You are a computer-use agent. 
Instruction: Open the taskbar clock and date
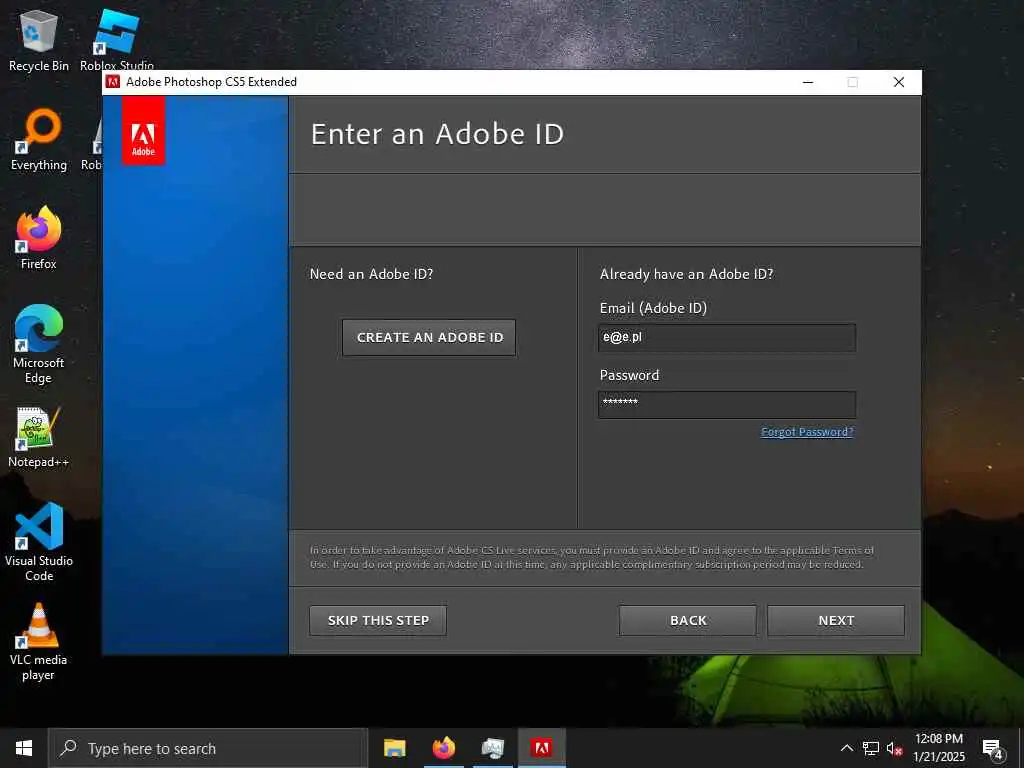click(x=938, y=748)
